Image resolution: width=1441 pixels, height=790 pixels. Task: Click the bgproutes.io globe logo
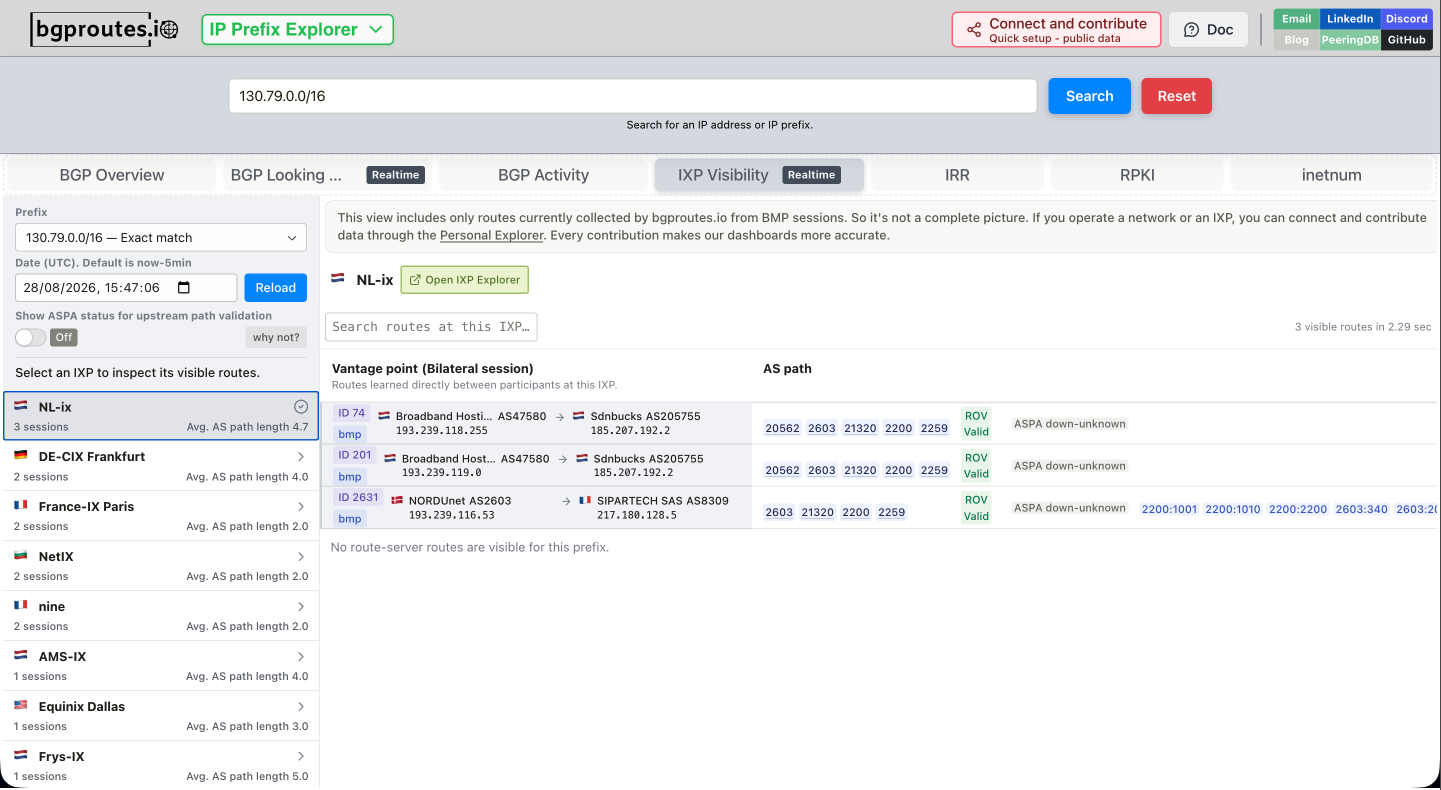[x=105, y=29]
